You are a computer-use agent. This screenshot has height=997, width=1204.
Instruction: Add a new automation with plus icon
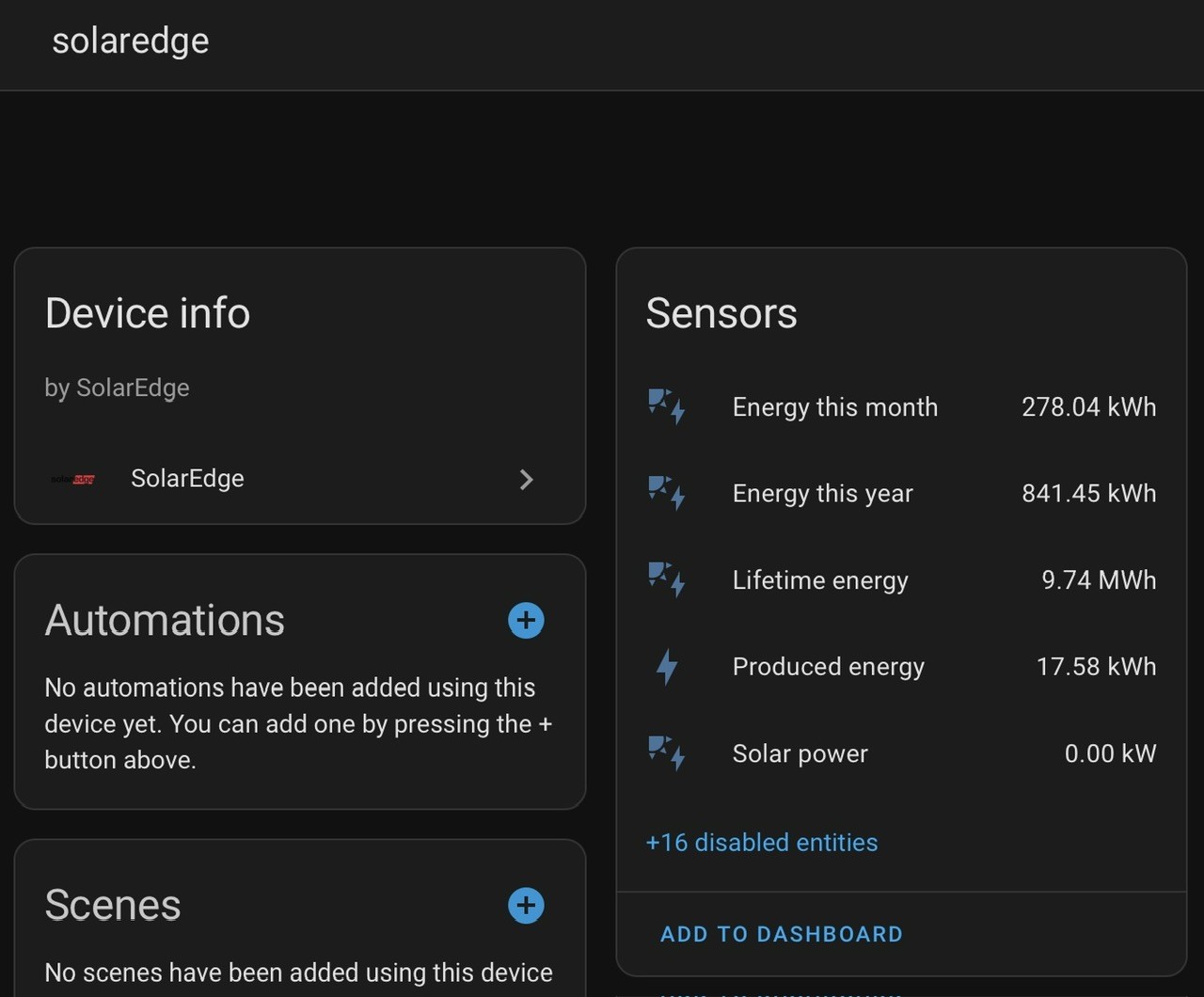pyautogui.click(x=526, y=621)
